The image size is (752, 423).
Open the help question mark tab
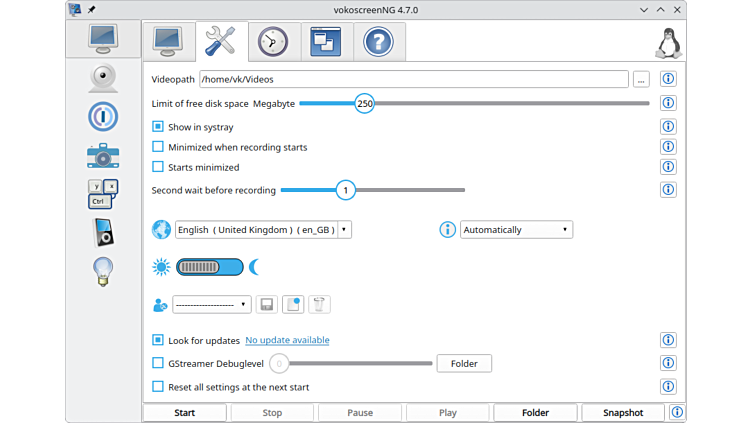[377, 42]
